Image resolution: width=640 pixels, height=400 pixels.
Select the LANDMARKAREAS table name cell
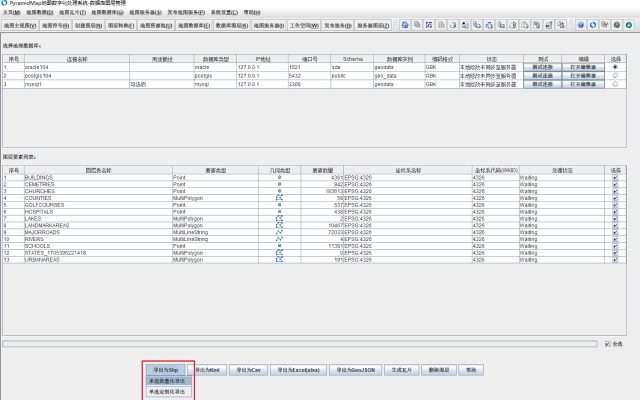[98, 225]
